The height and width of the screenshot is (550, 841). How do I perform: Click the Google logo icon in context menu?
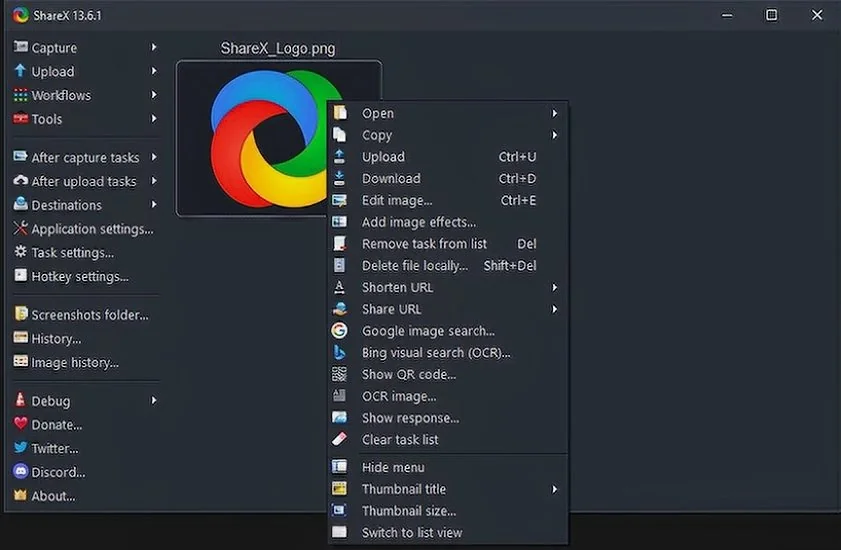pos(339,331)
